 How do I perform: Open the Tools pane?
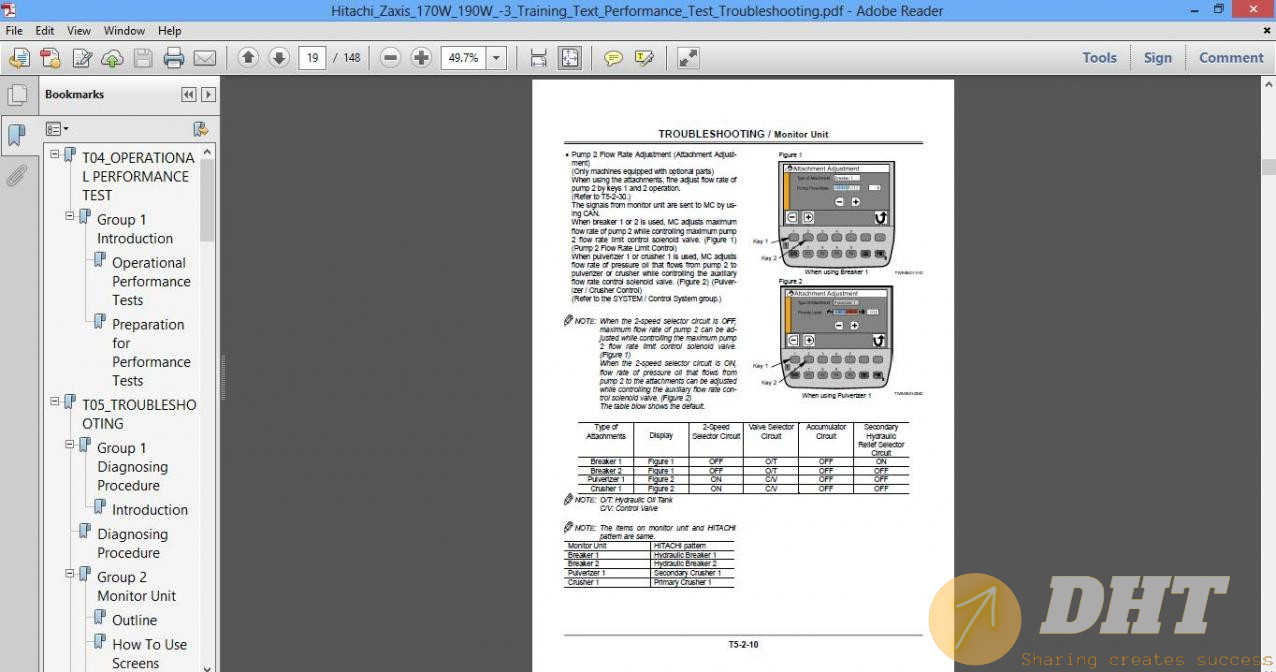point(1099,58)
